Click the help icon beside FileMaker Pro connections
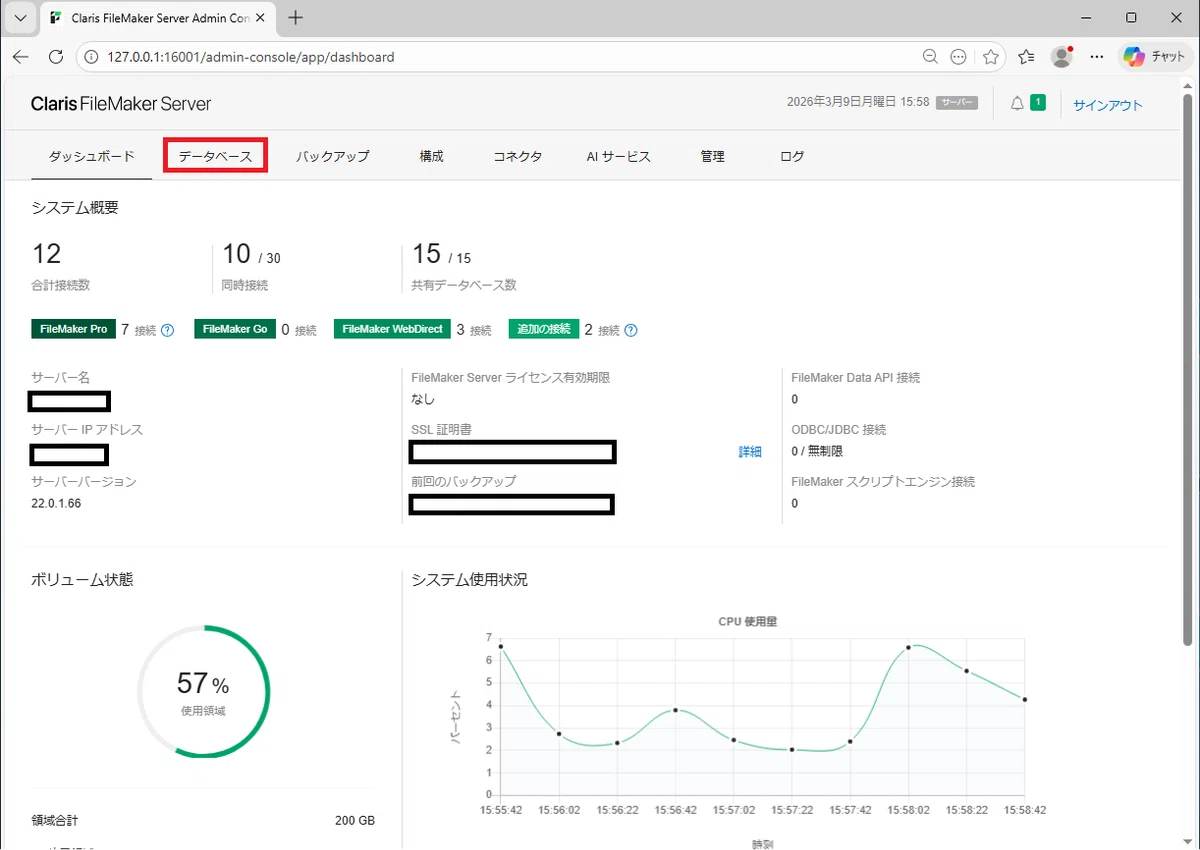1200x850 pixels. point(168,330)
